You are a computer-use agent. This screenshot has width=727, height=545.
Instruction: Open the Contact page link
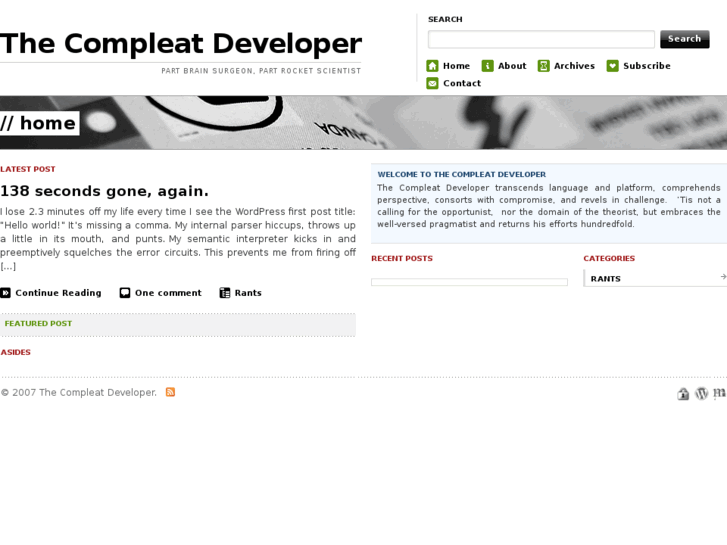[x=462, y=83]
